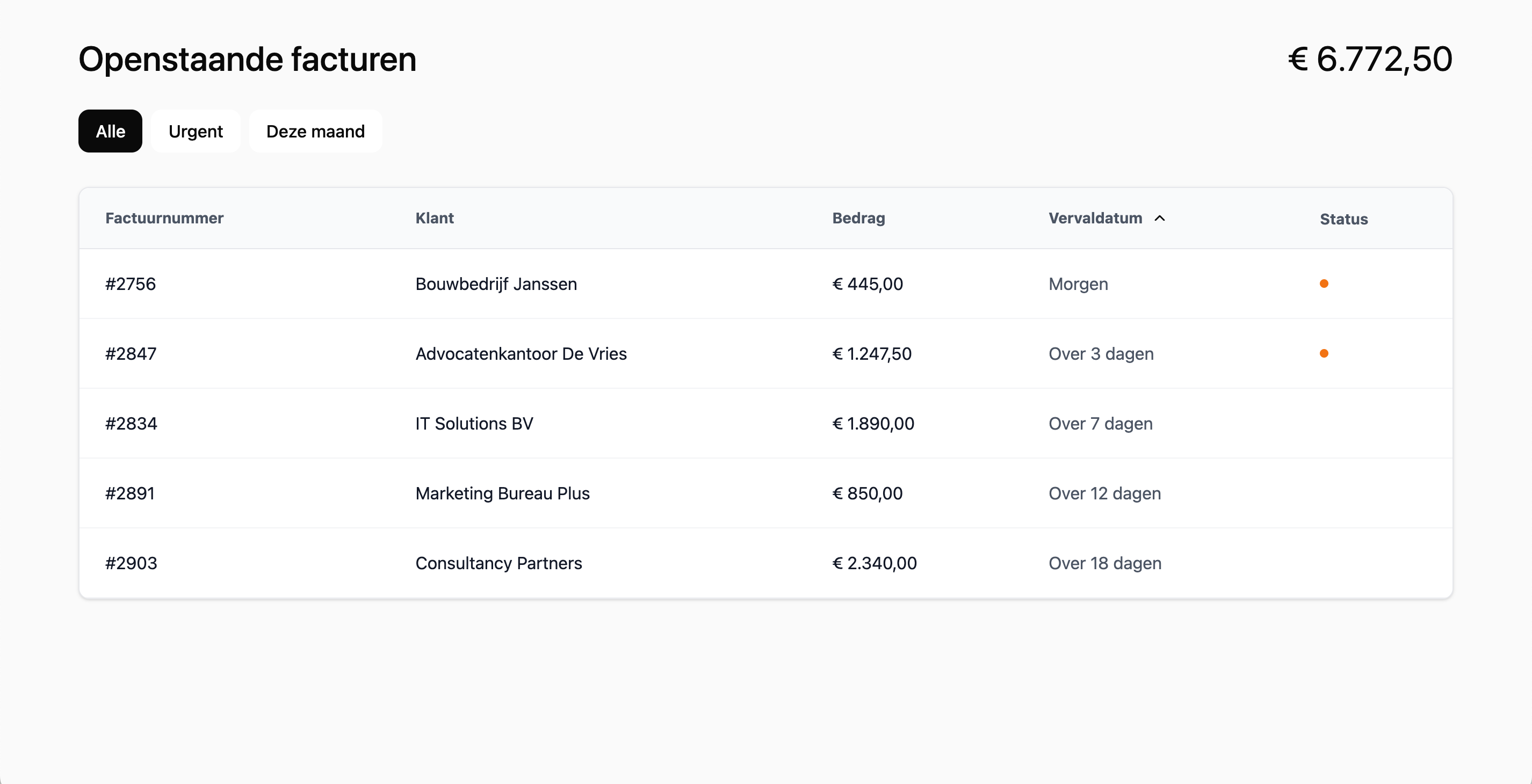Click Bouwbedrijf Janssen customer name
1532x784 pixels.
tap(496, 284)
